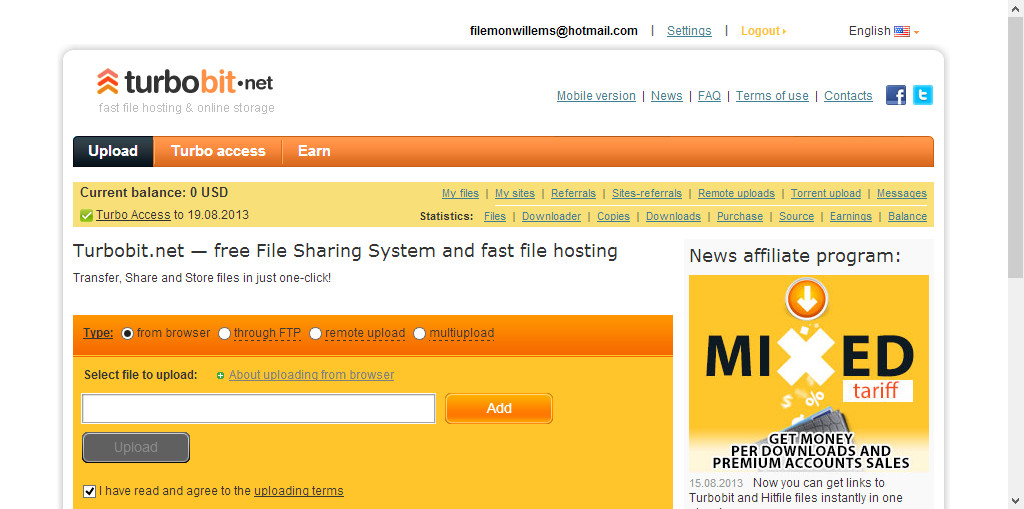Switch to the Earn tab
This screenshot has width=1024, height=509.
(314, 151)
